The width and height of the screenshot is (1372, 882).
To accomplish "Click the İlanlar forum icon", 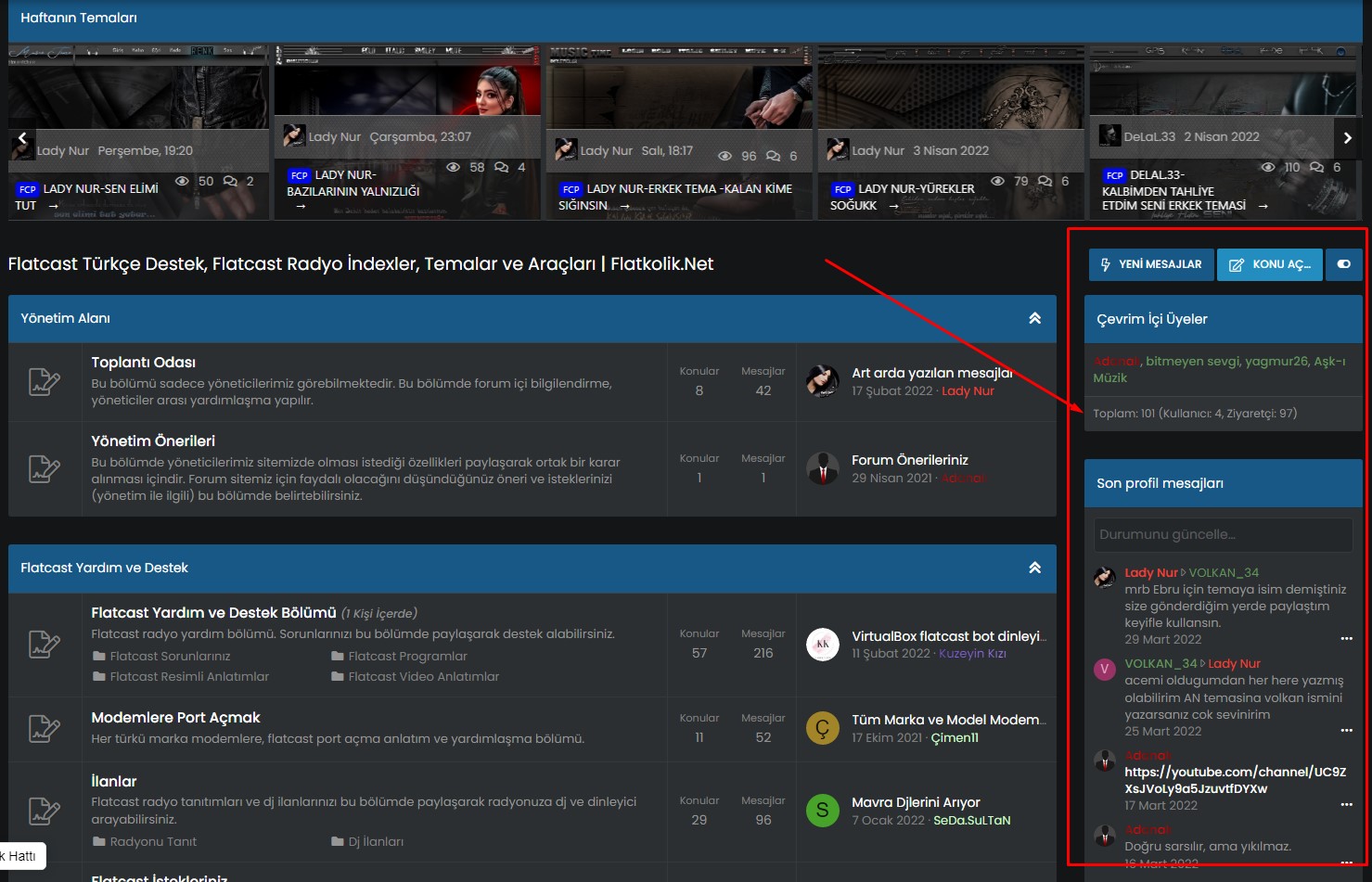I will click(45, 810).
